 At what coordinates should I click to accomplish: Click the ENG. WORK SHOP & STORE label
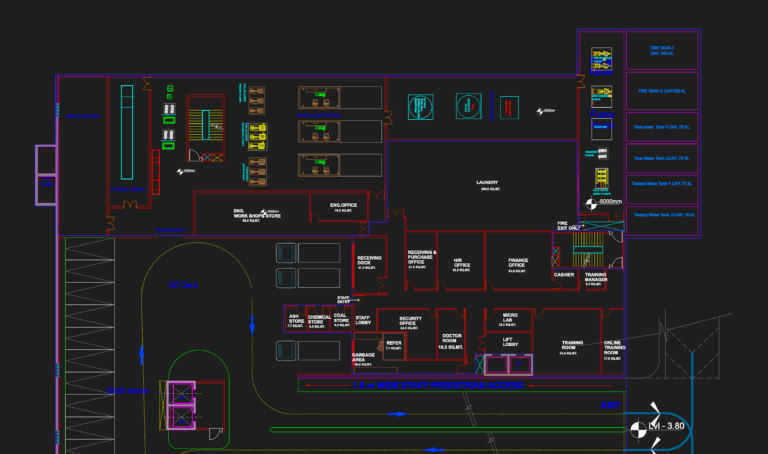pyautogui.click(x=257, y=215)
